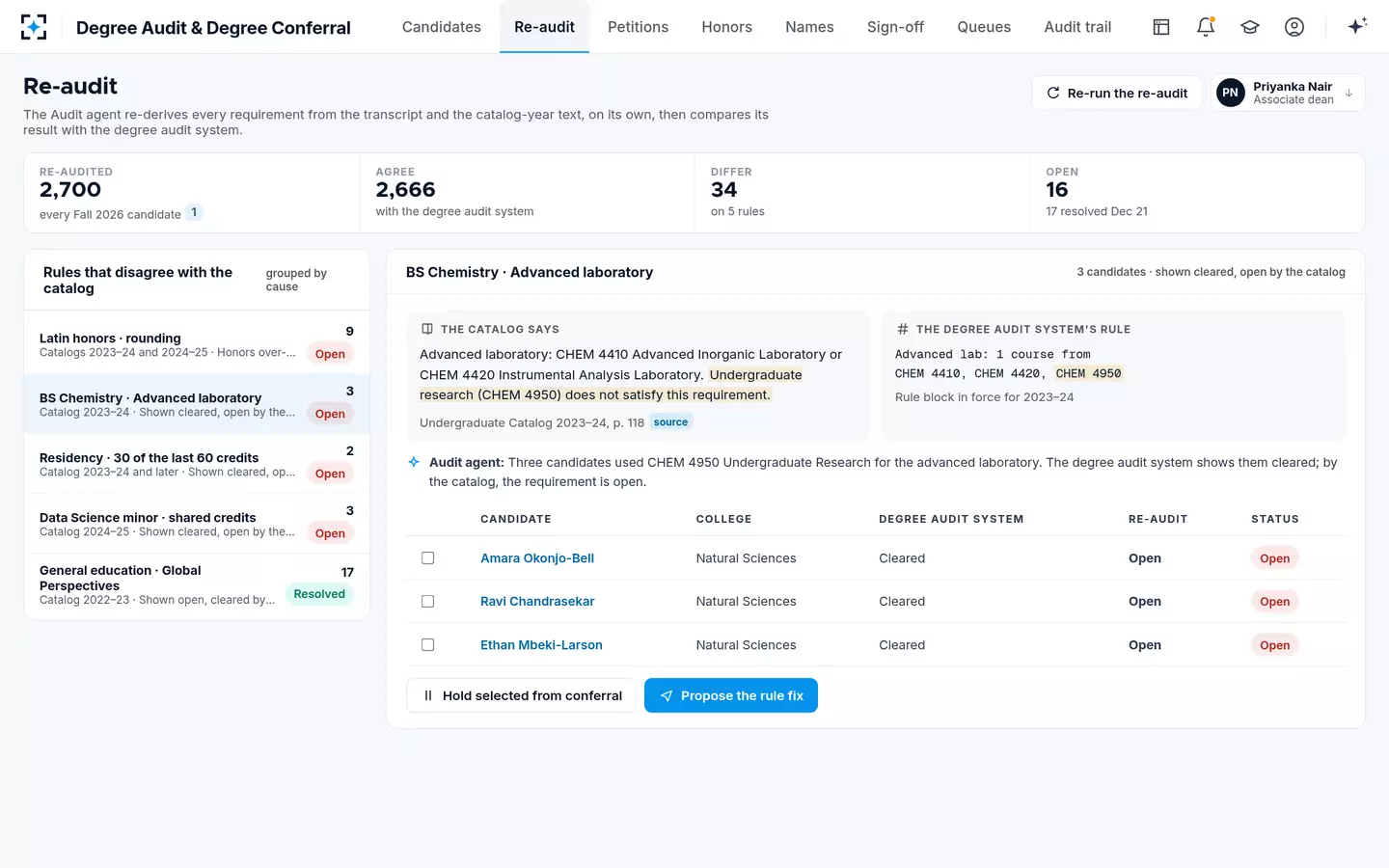Open the catalog source link
This screenshot has width=1389, height=868.
(x=670, y=422)
